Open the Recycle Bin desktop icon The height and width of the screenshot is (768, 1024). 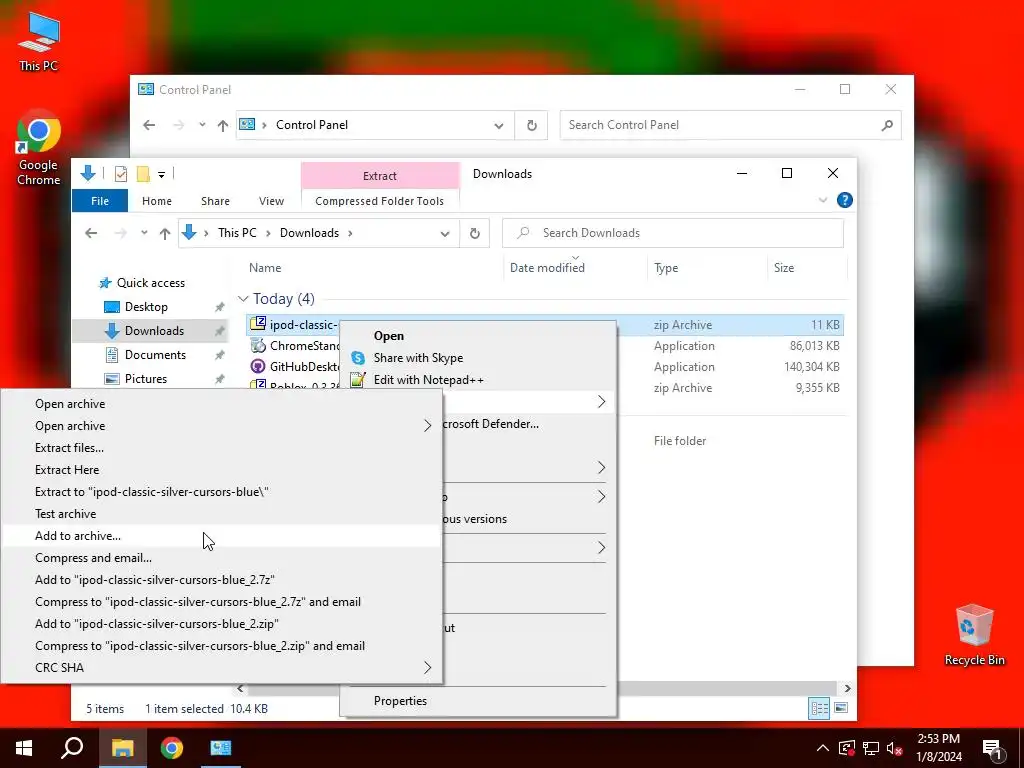pos(974,635)
